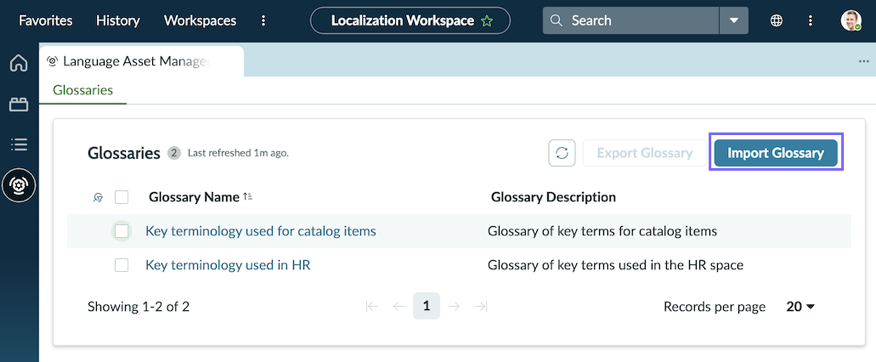This screenshot has height=362, width=876.
Task: Click 'Glossary of key terms used in the HR space'
Action: point(616,265)
